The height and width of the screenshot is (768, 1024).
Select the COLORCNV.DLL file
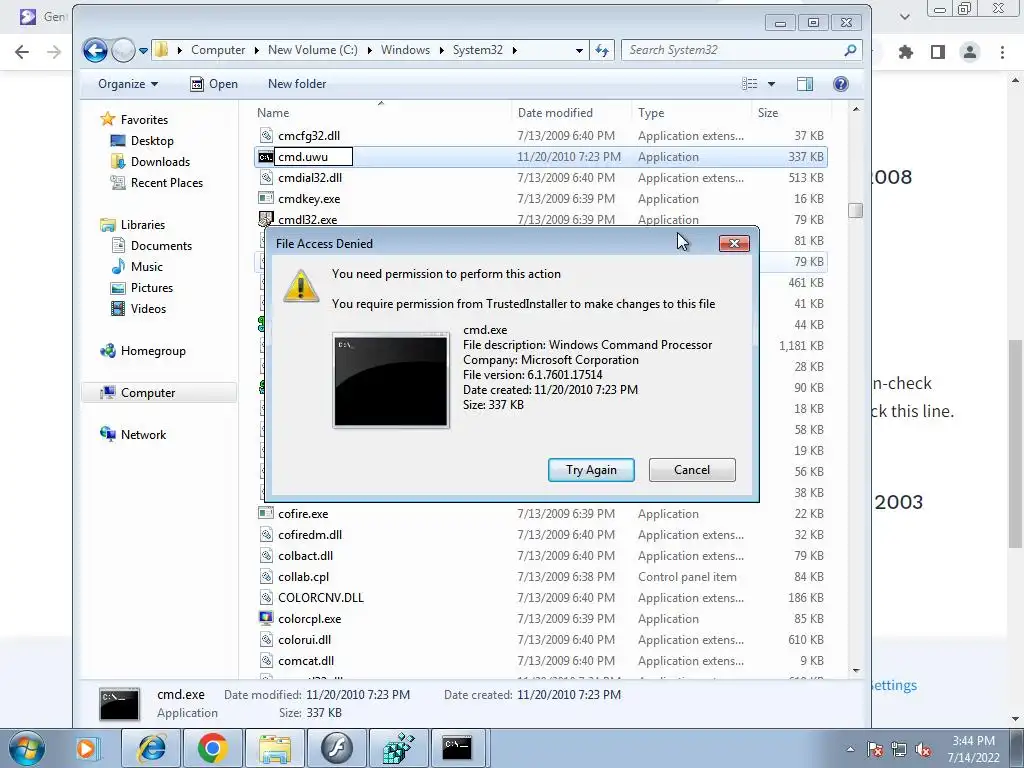pos(321,598)
